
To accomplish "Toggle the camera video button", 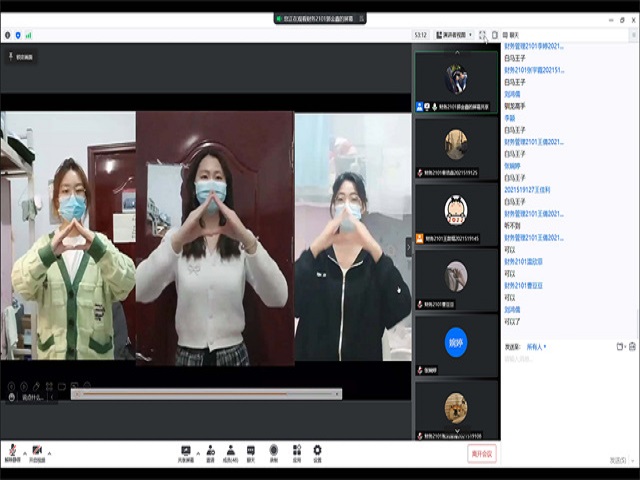I will [37, 453].
